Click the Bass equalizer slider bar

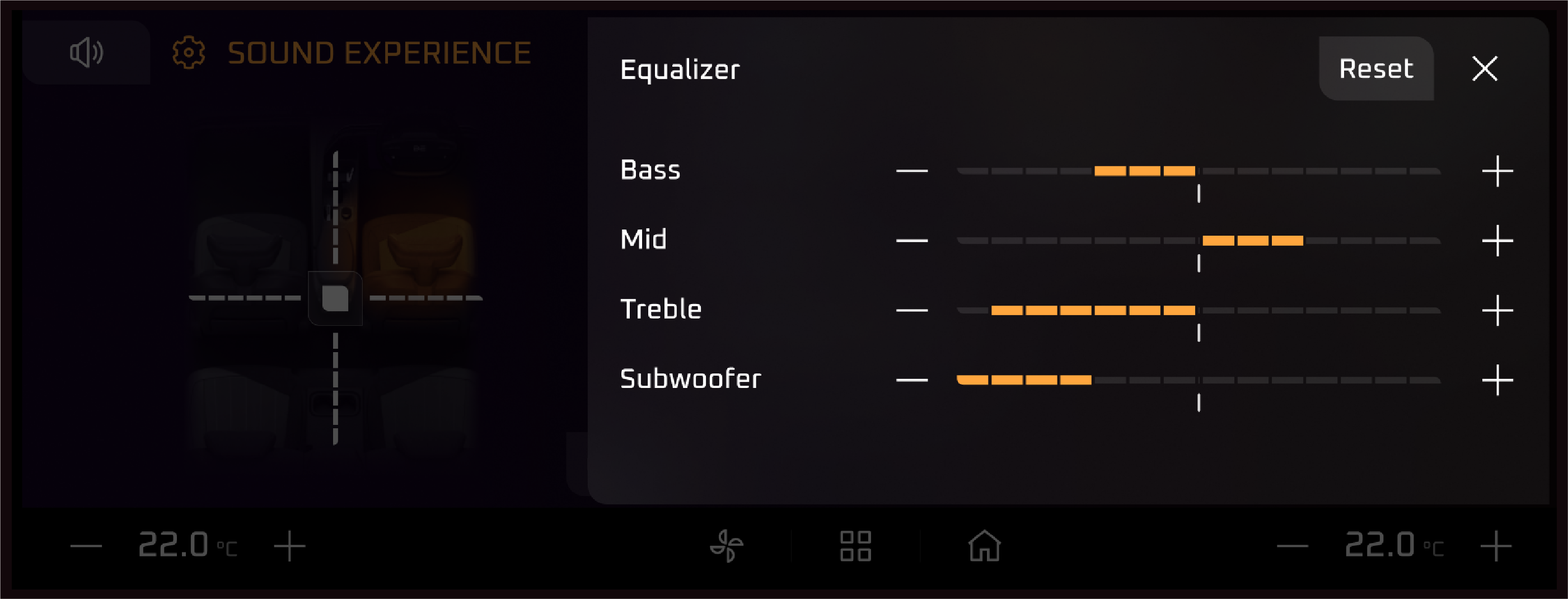click(x=1198, y=171)
